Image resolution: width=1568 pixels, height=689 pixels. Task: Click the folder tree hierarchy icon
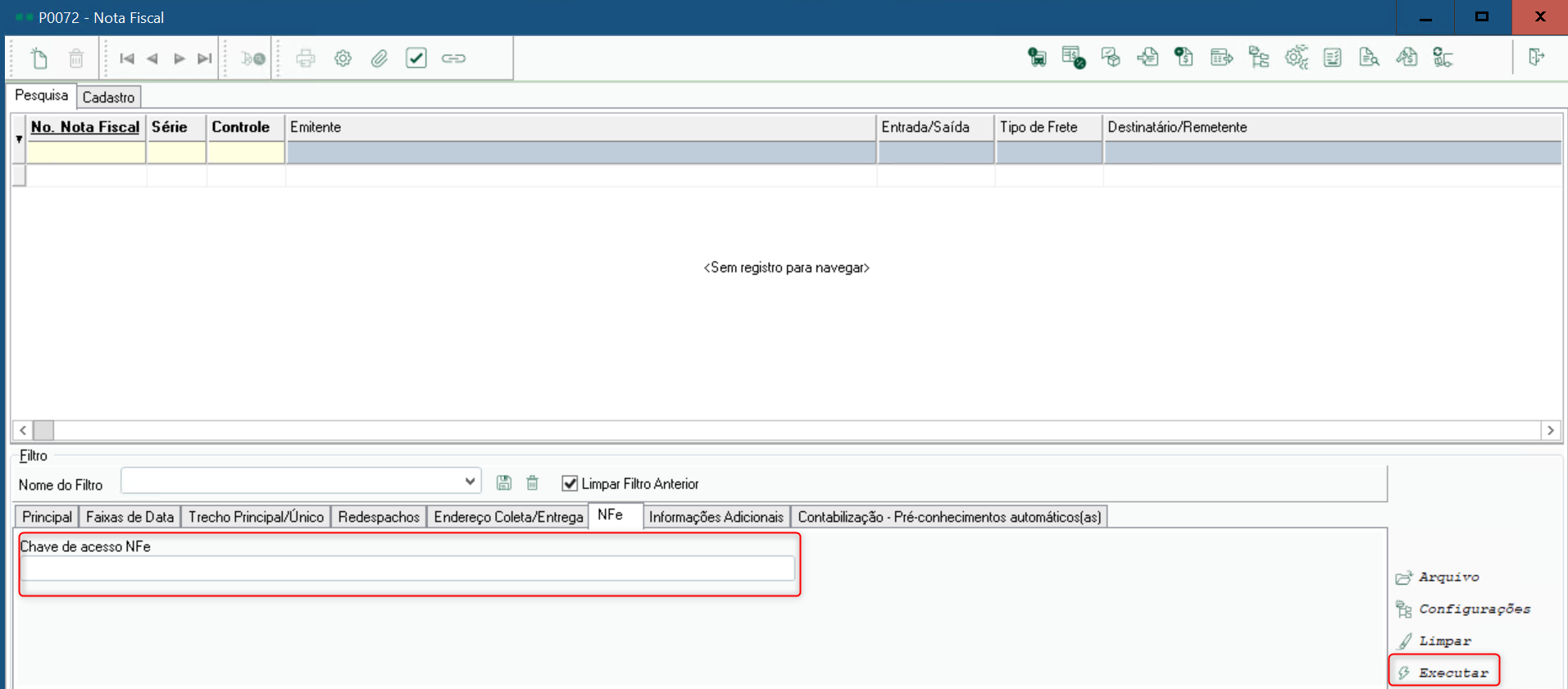[1258, 57]
